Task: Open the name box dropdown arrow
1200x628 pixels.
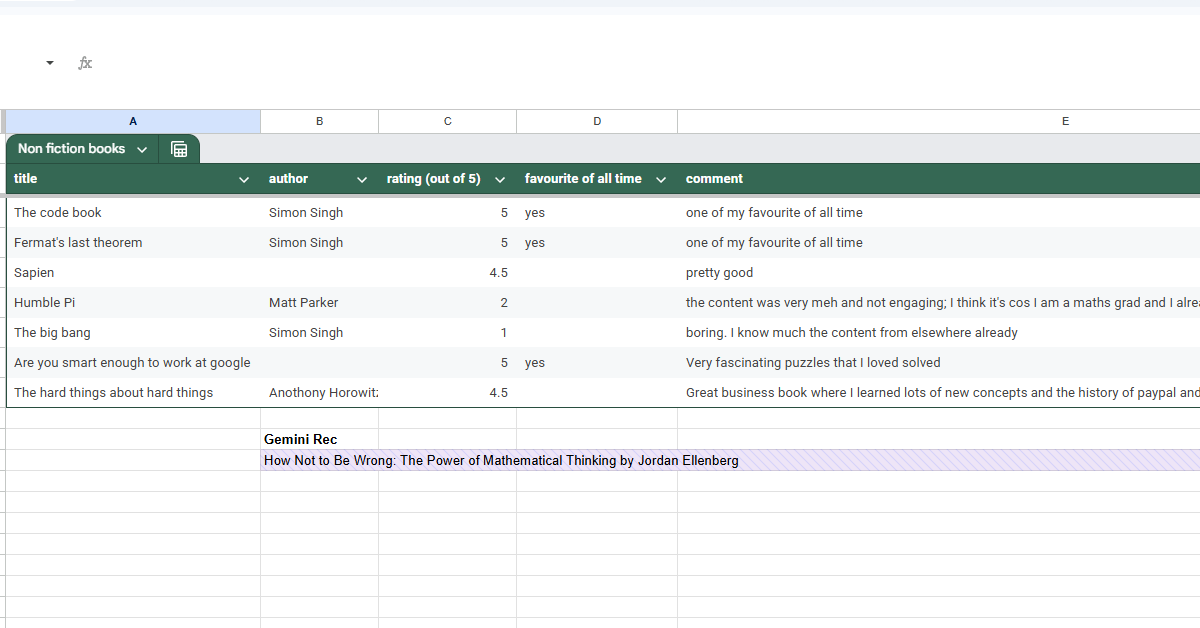Action: [50, 63]
